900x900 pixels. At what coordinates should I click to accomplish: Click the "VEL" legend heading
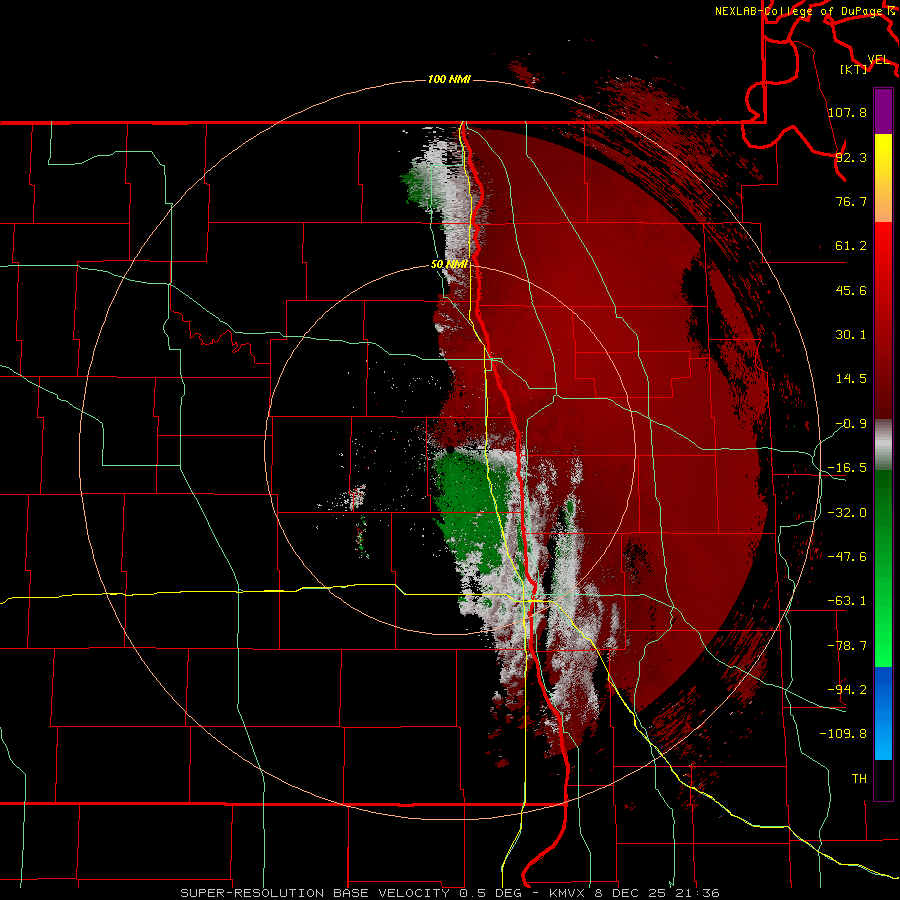(x=878, y=60)
